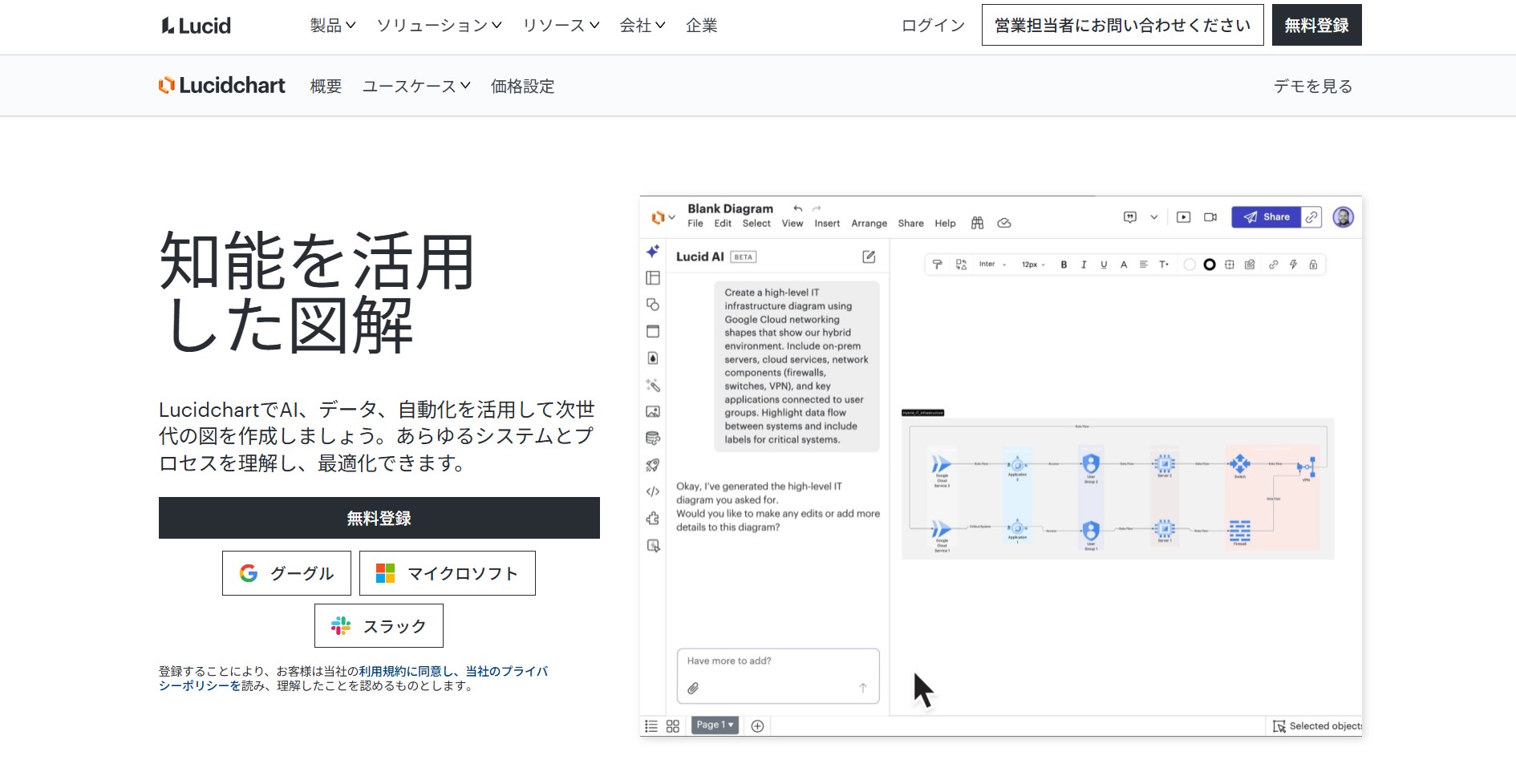The width and height of the screenshot is (1516, 784).
Task: Switch to the page list view icon
Action: (651, 726)
